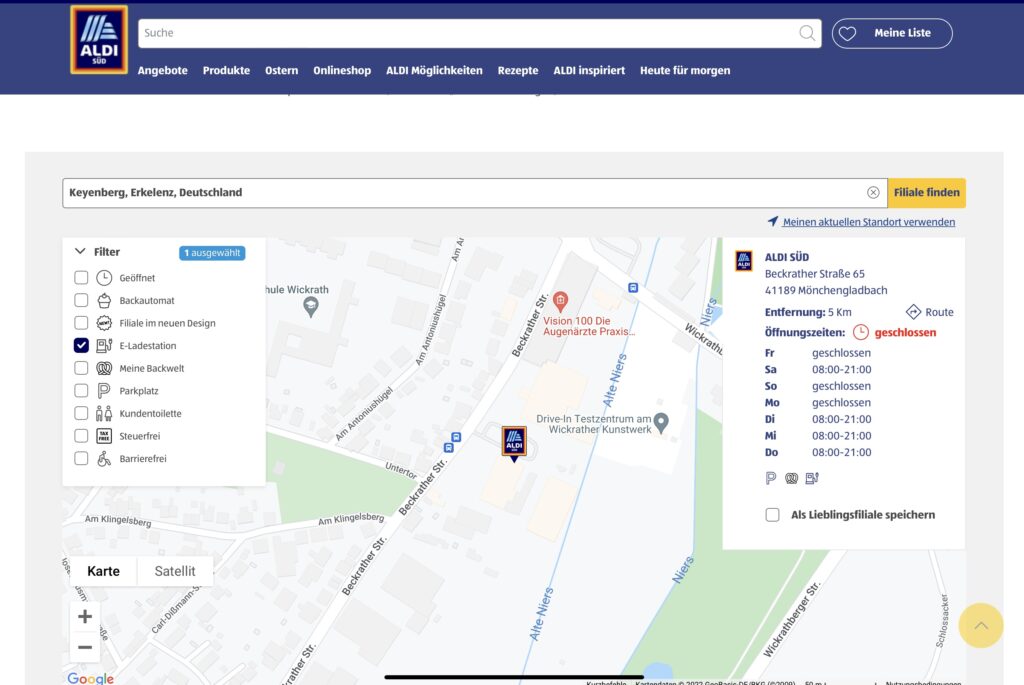Clear the location field with the X icon
The width and height of the screenshot is (1024, 685).
click(x=873, y=193)
